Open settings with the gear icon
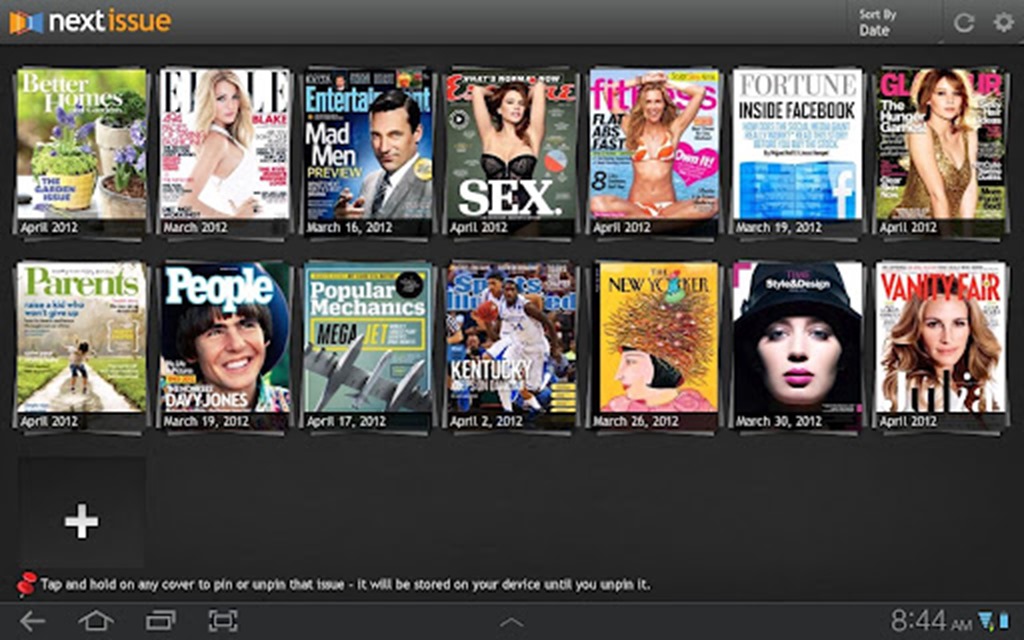Viewport: 1024px width, 640px height. [x=1002, y=23]
